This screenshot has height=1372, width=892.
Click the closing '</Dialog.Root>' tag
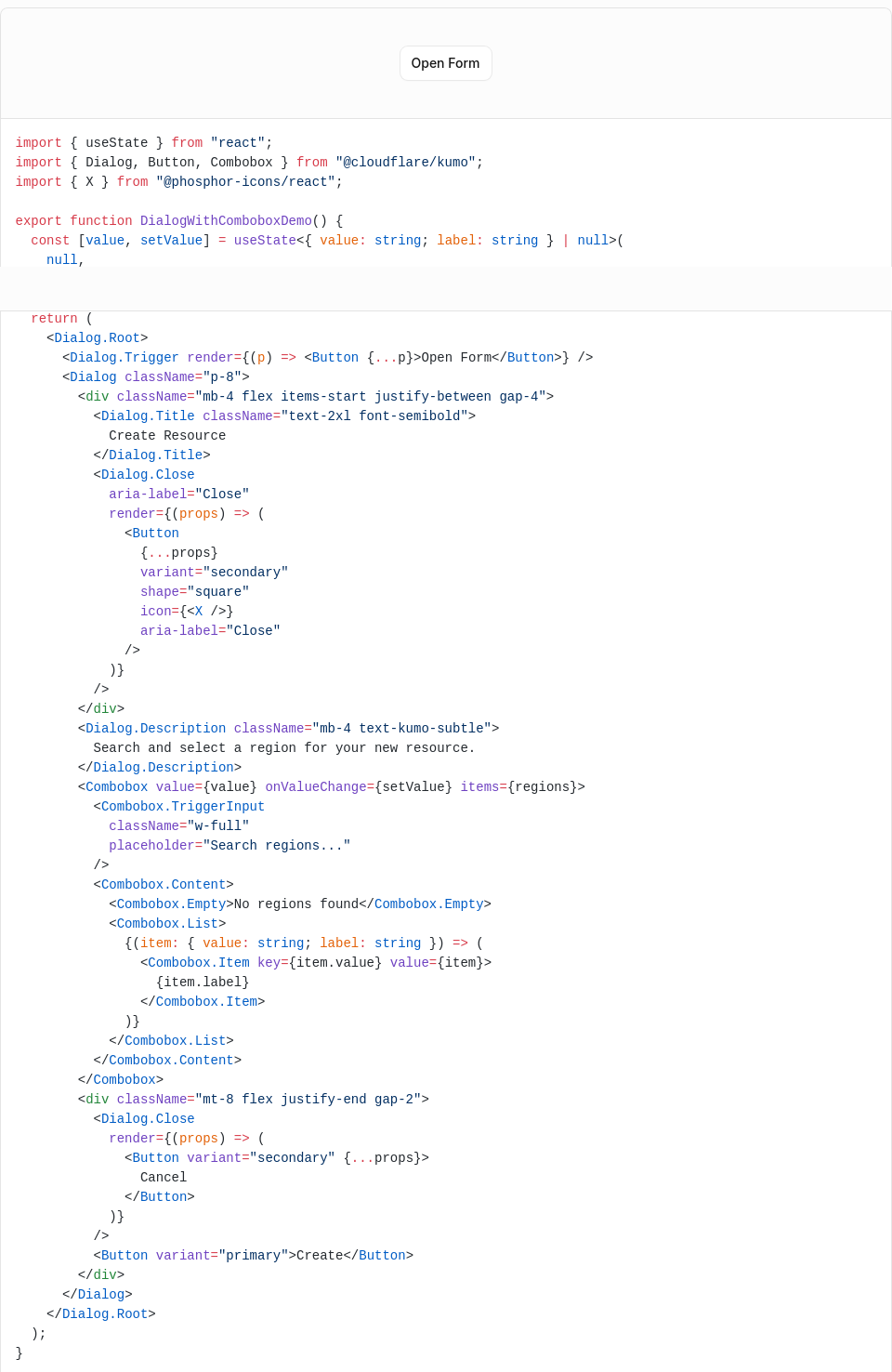(x=101, y=1313)
